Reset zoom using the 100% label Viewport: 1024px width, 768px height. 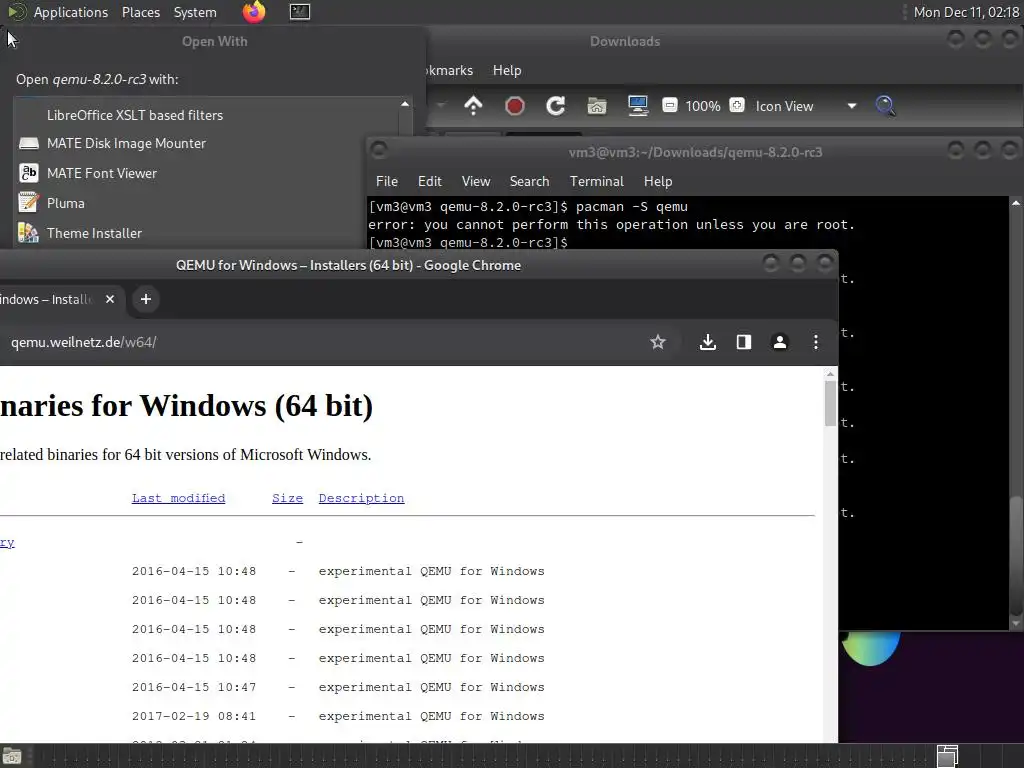[703, 106]
